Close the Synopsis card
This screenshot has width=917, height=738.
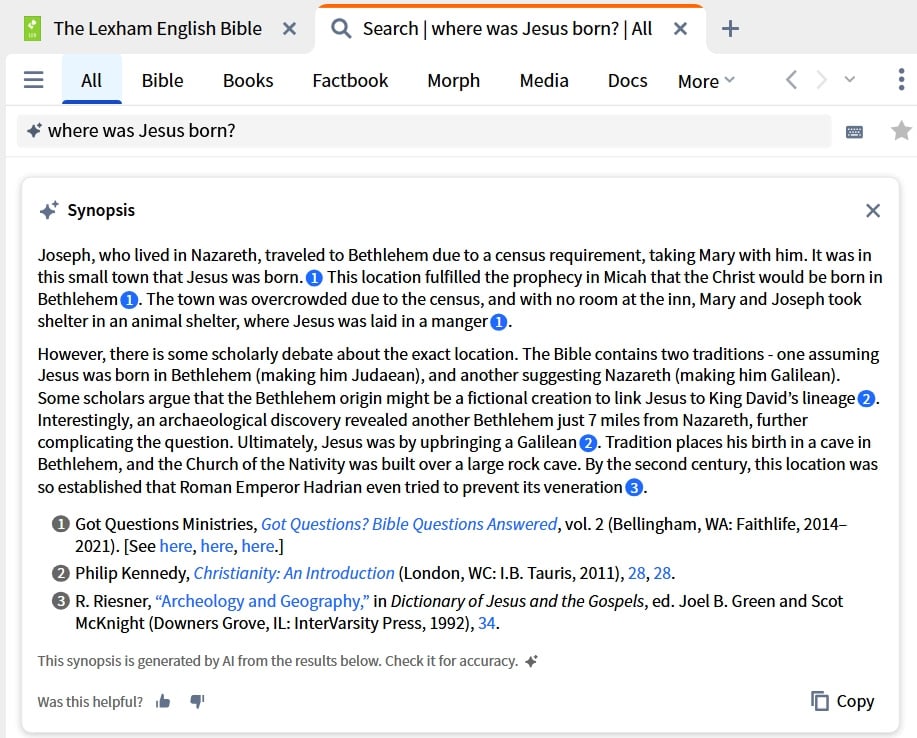click(873, 211)
